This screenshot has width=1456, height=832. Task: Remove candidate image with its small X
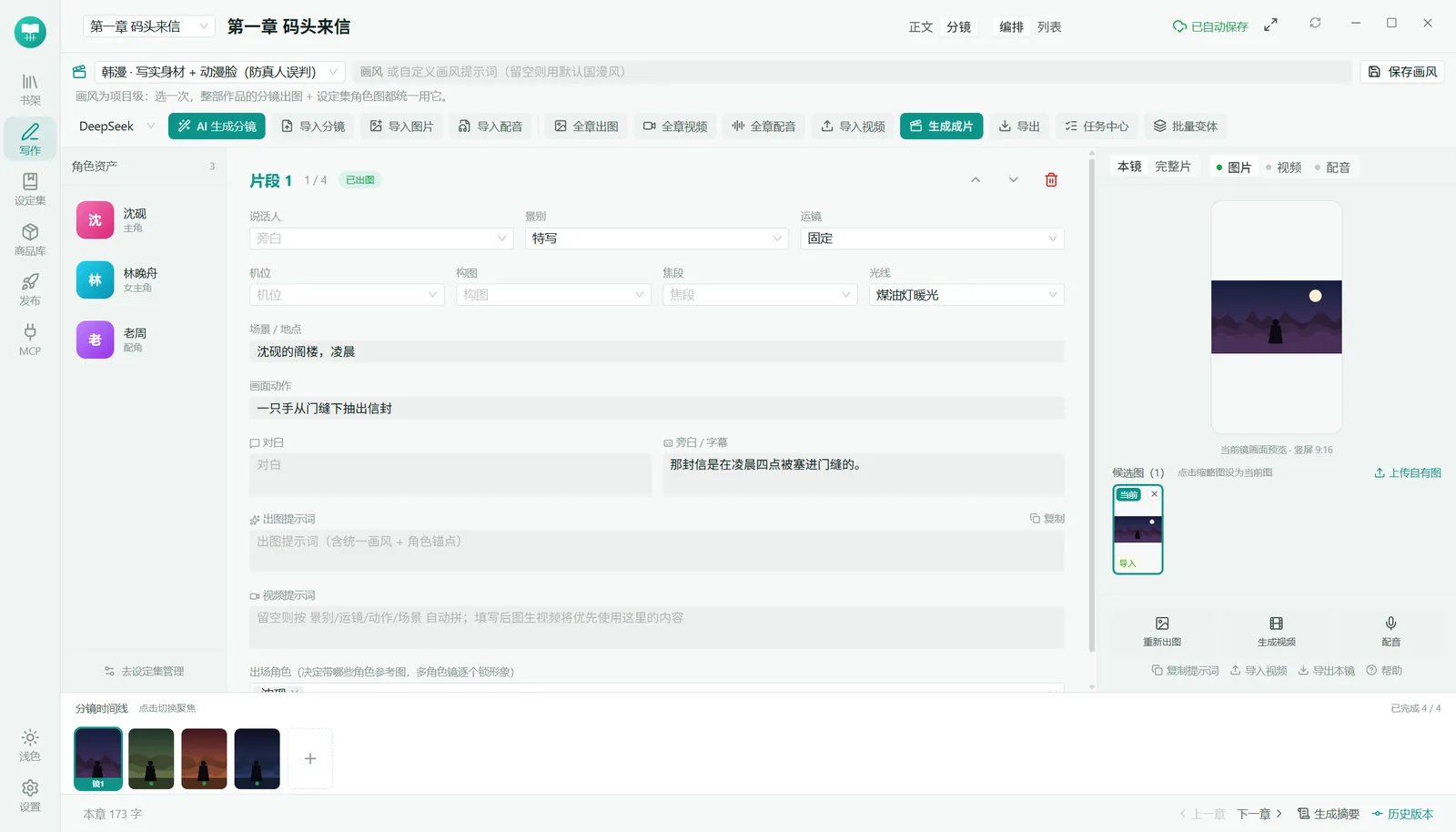[x=1154, y=494]
